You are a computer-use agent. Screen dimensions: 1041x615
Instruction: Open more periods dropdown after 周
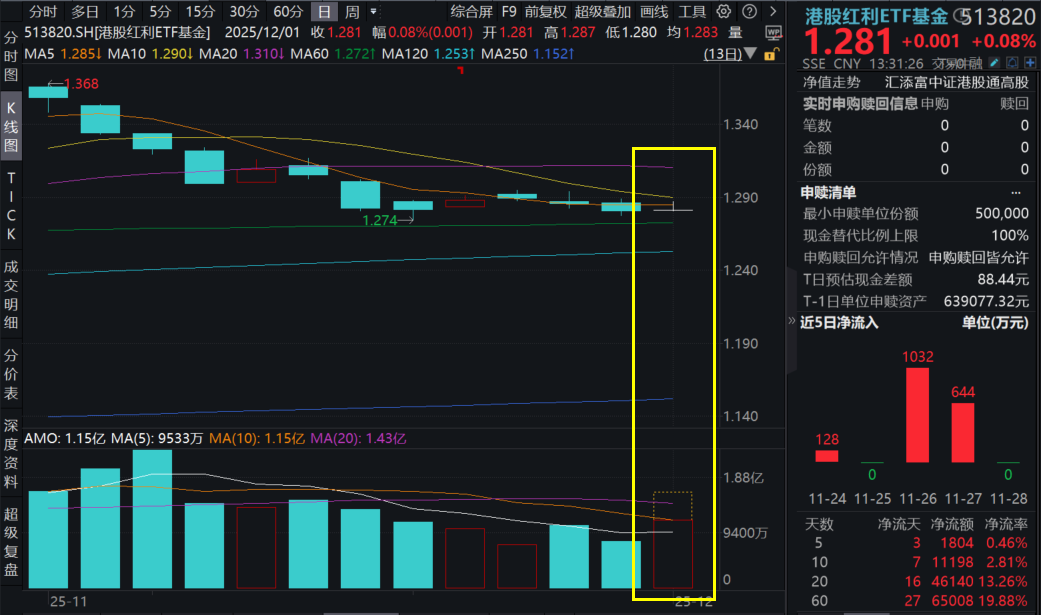point(374,12)
